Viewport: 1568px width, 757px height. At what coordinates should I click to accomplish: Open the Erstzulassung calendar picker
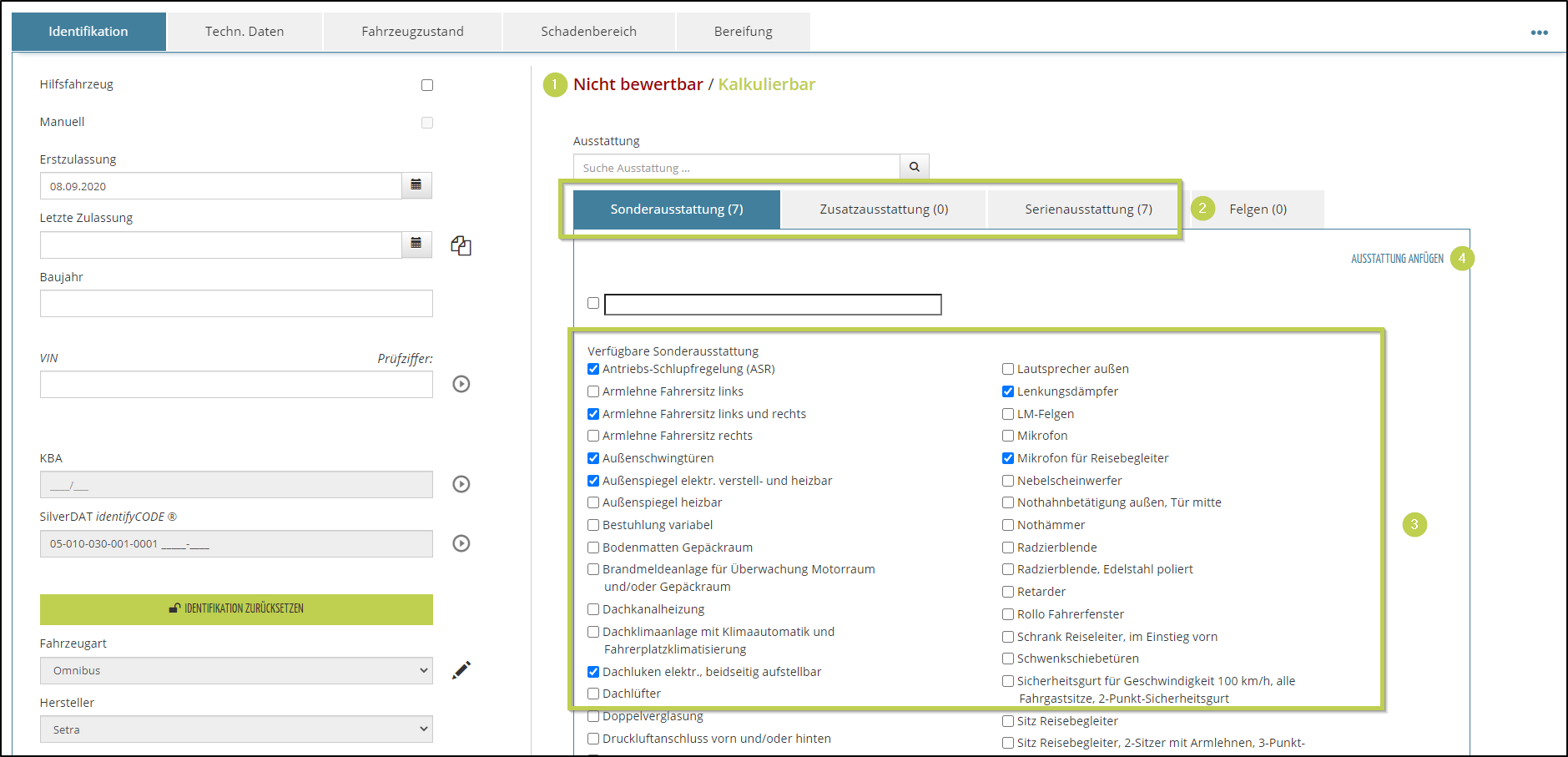pos(416,185)
